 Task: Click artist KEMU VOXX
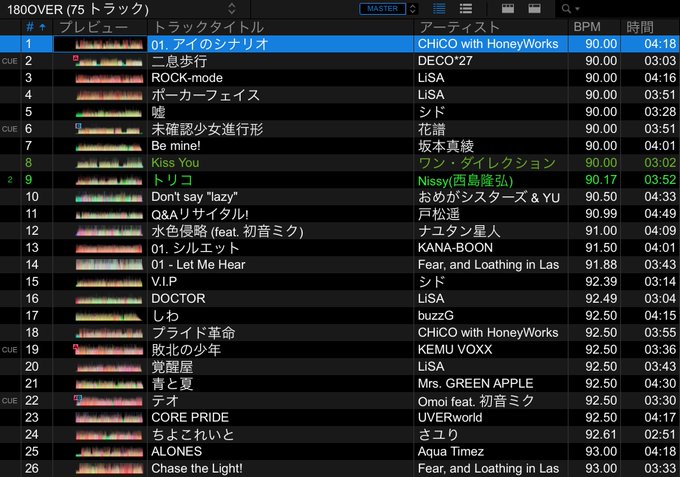click(455, 350)
